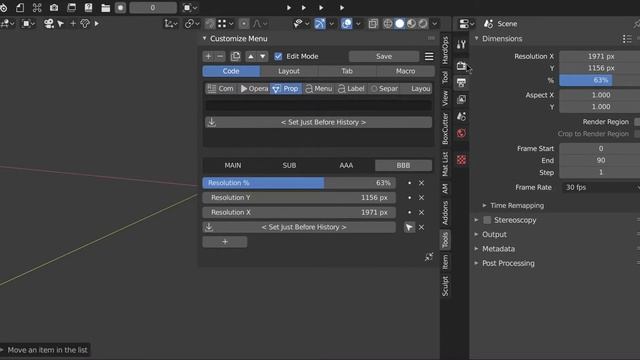This screenshot has height=360, width=640.
Task: Click the Save button
Action: (x=384, y=56)
